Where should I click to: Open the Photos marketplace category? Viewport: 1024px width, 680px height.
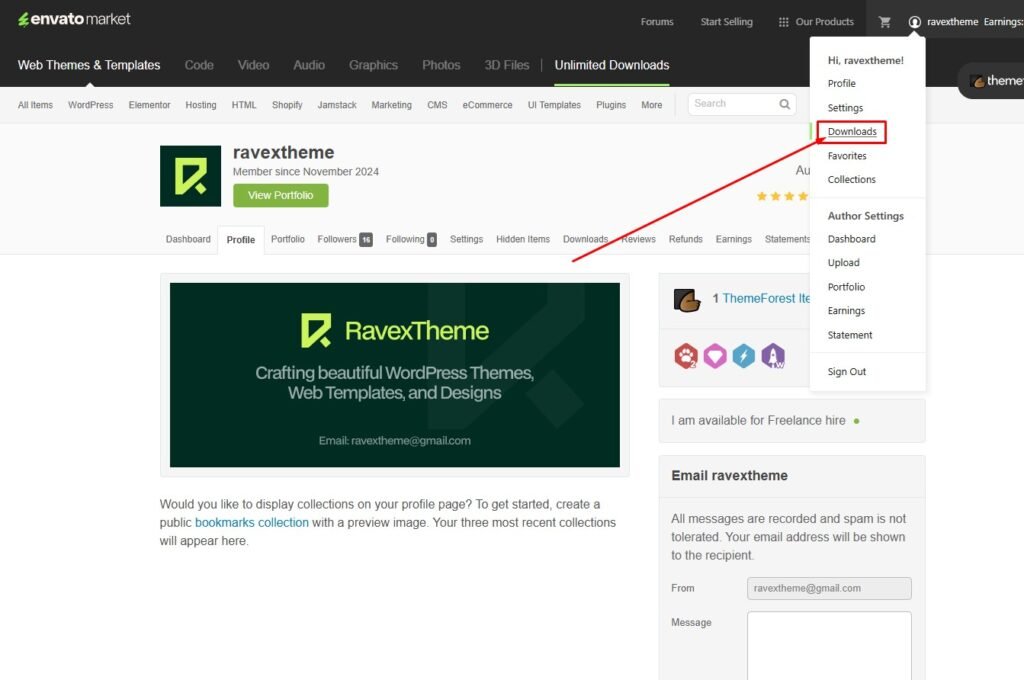coord(441,65)
